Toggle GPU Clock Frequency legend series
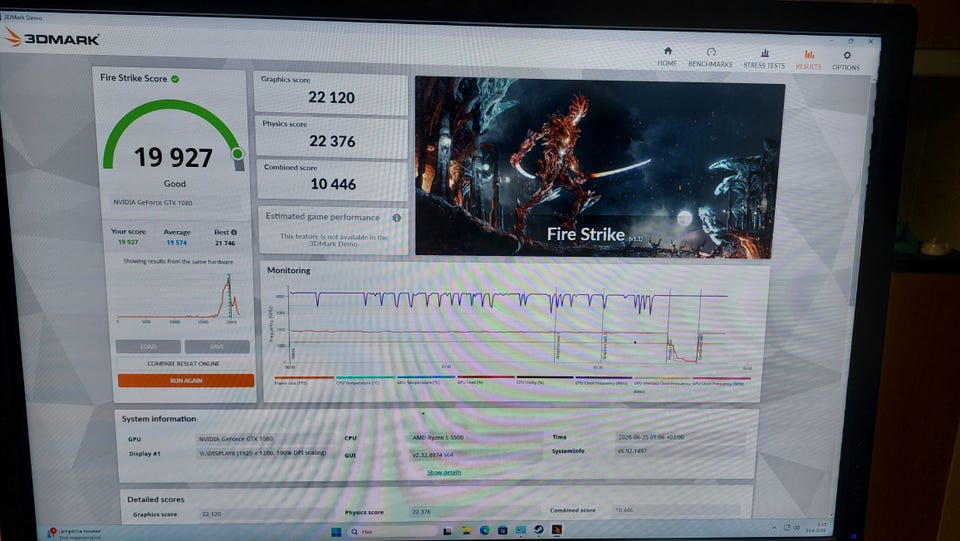960x541 pixels. pos(721,381)
